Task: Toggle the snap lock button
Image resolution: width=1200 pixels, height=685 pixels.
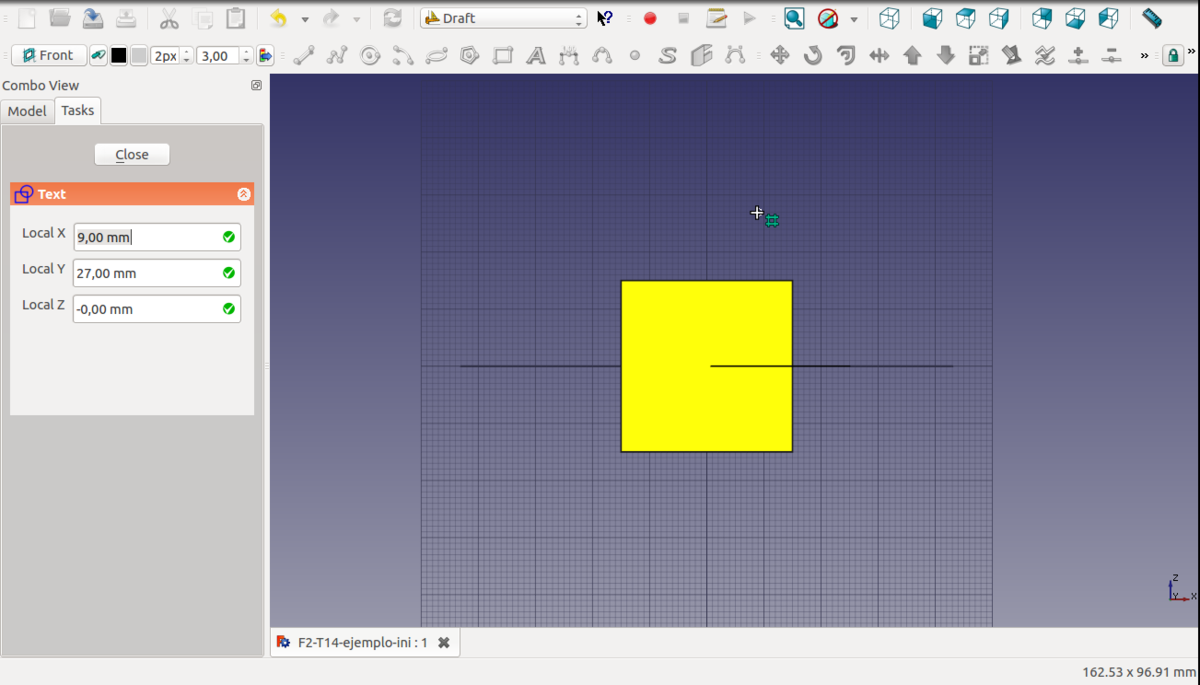Action: point(1172,56)
